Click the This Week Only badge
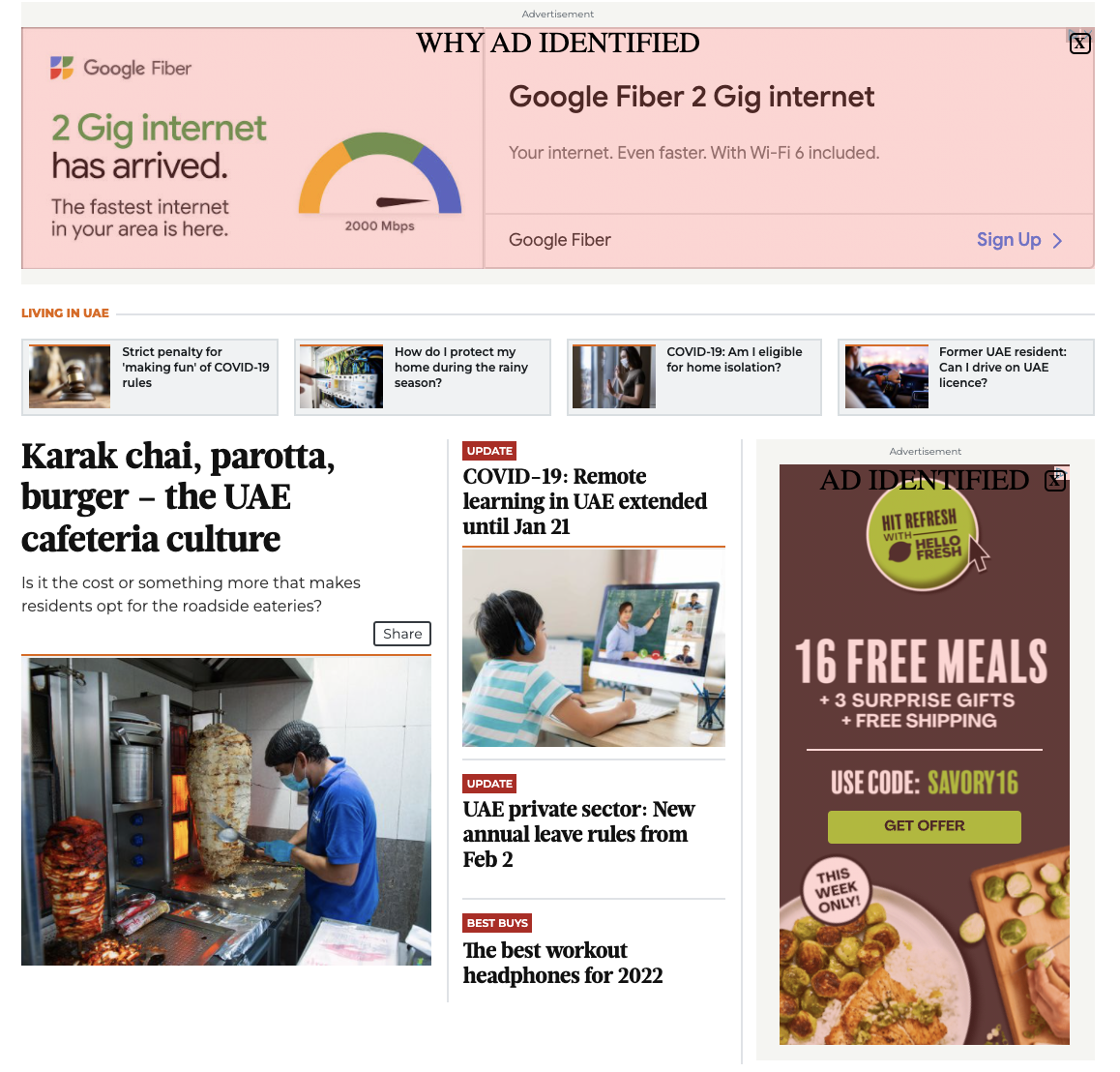Viewport: 1120px width, 1072px height. [836, 890]
